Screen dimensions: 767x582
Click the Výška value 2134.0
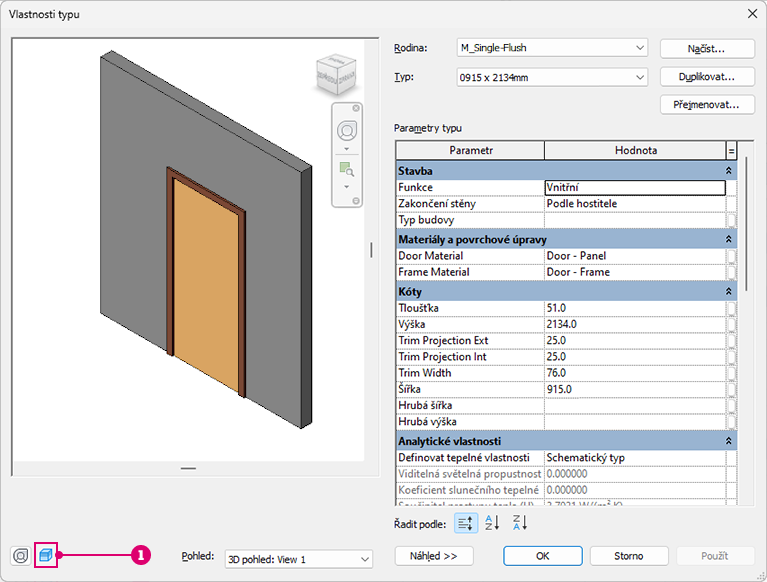(x=635, y=324)
